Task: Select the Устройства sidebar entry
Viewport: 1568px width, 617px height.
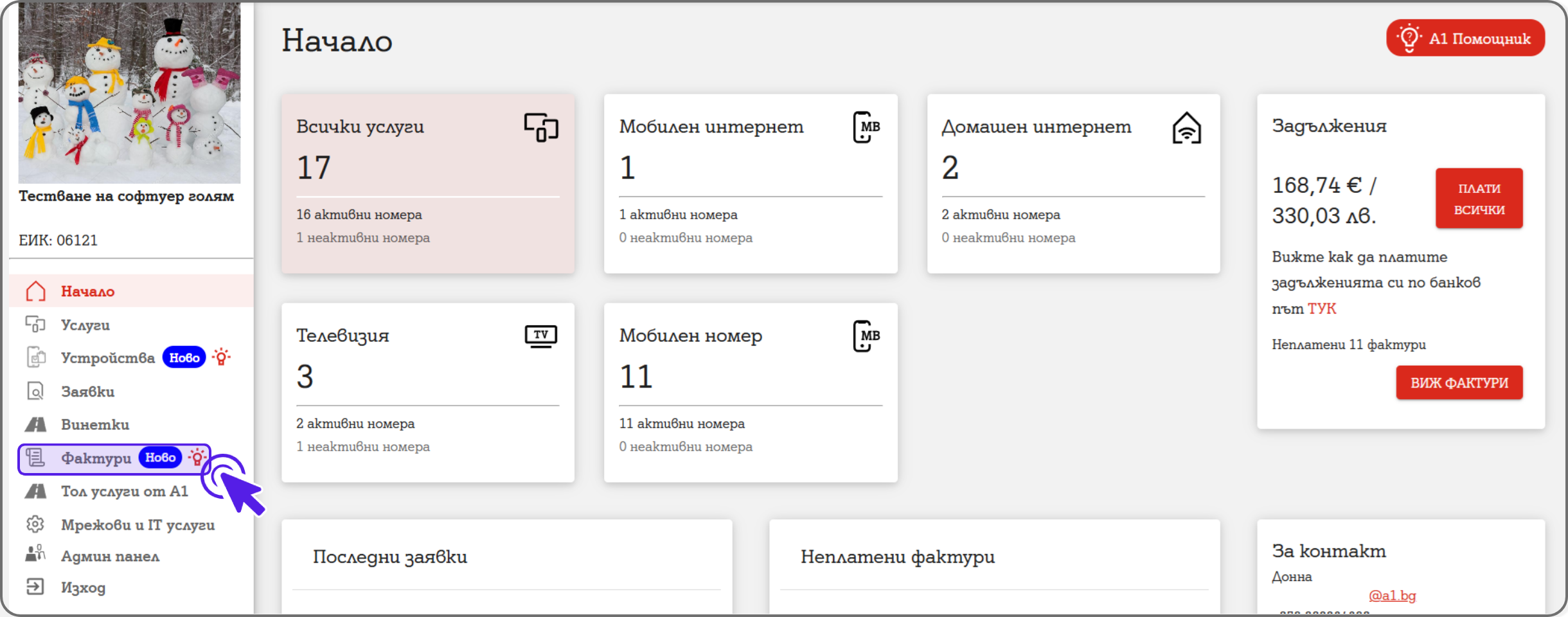Action: point(107,358)
